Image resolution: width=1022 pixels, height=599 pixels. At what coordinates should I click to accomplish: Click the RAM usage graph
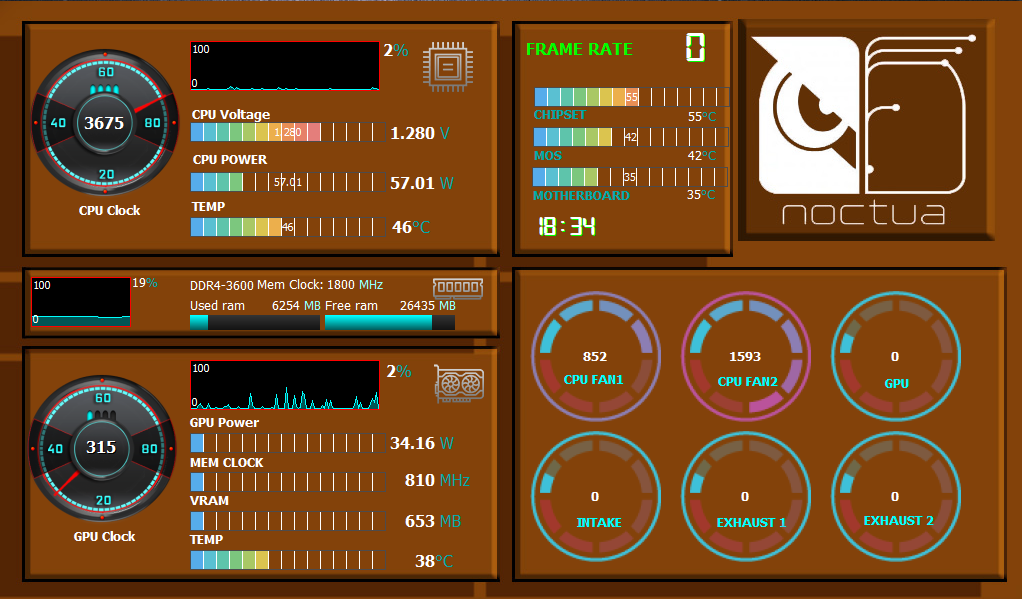81,302
